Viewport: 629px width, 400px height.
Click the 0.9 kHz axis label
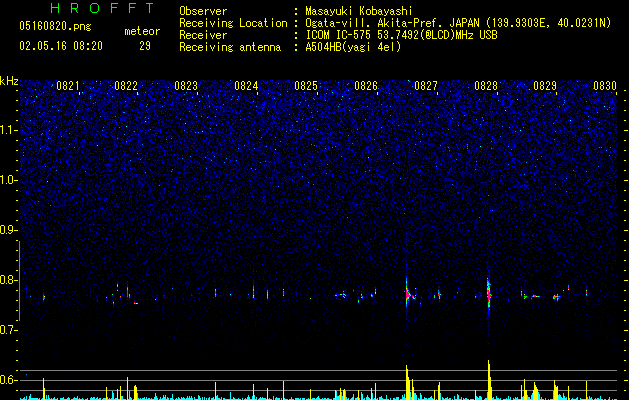[x=8, y=230]
